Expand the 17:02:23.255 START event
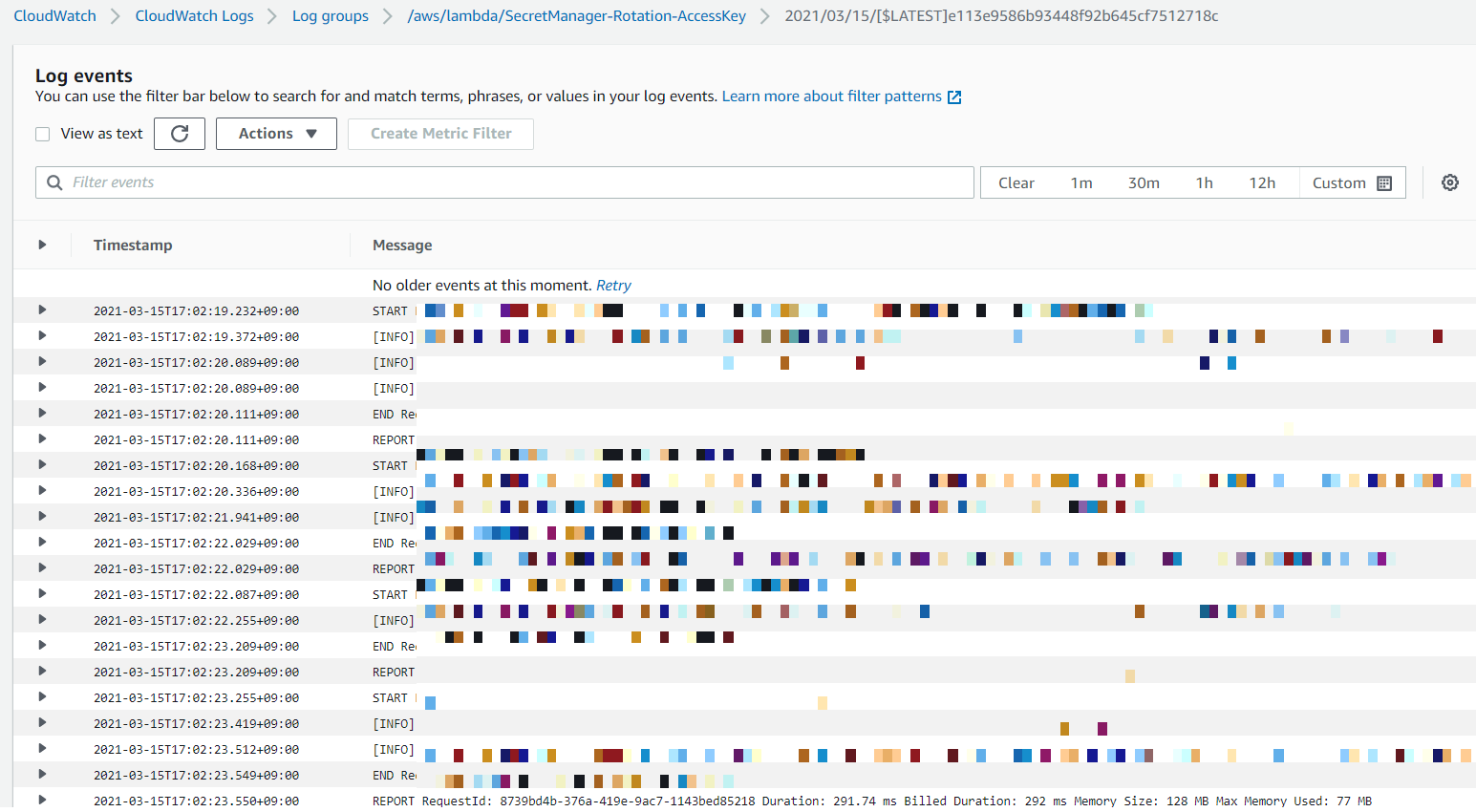The image size is (1476, 812). (42, 696)
